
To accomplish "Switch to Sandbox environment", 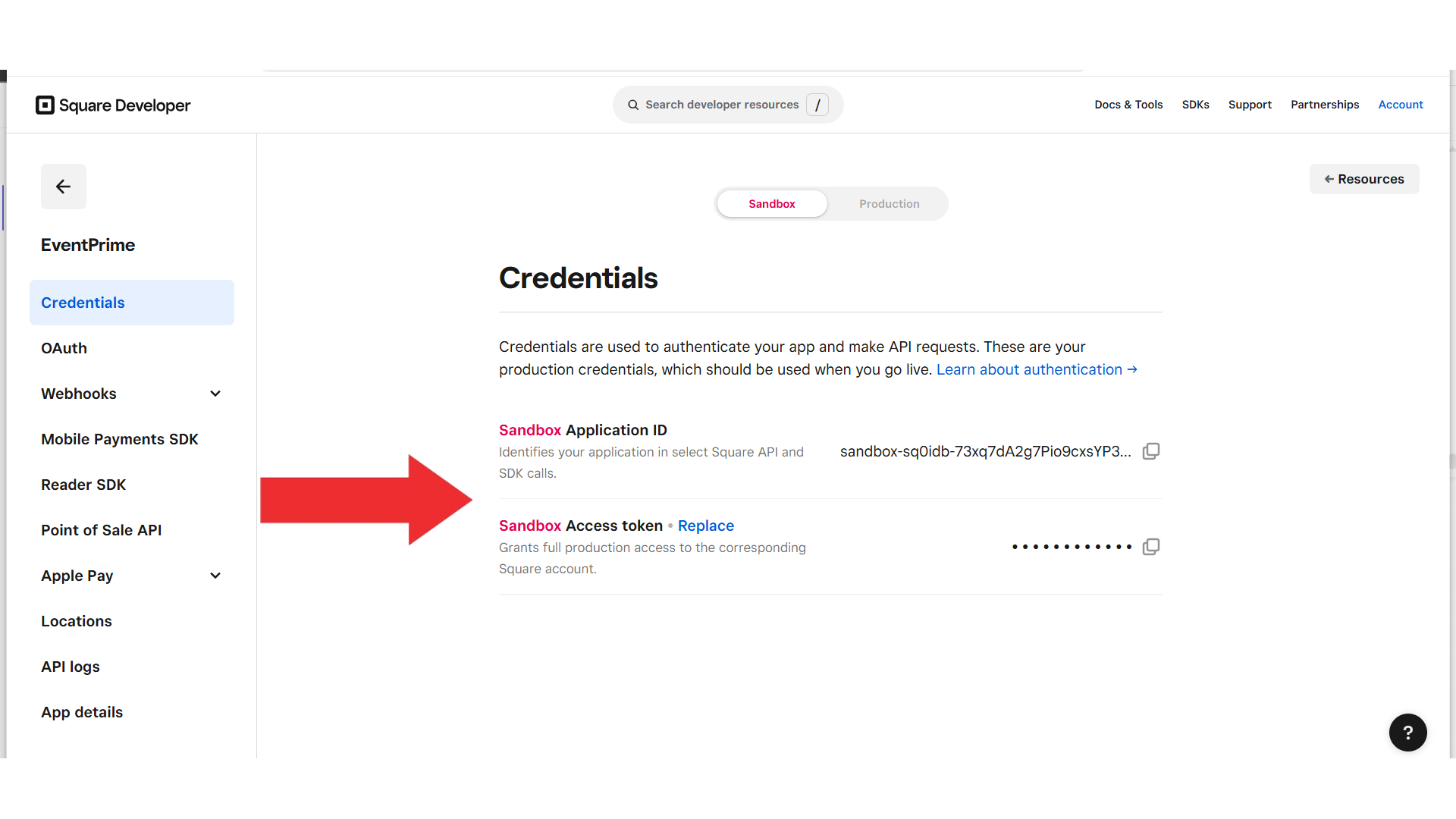I will (x=771, y=204).
